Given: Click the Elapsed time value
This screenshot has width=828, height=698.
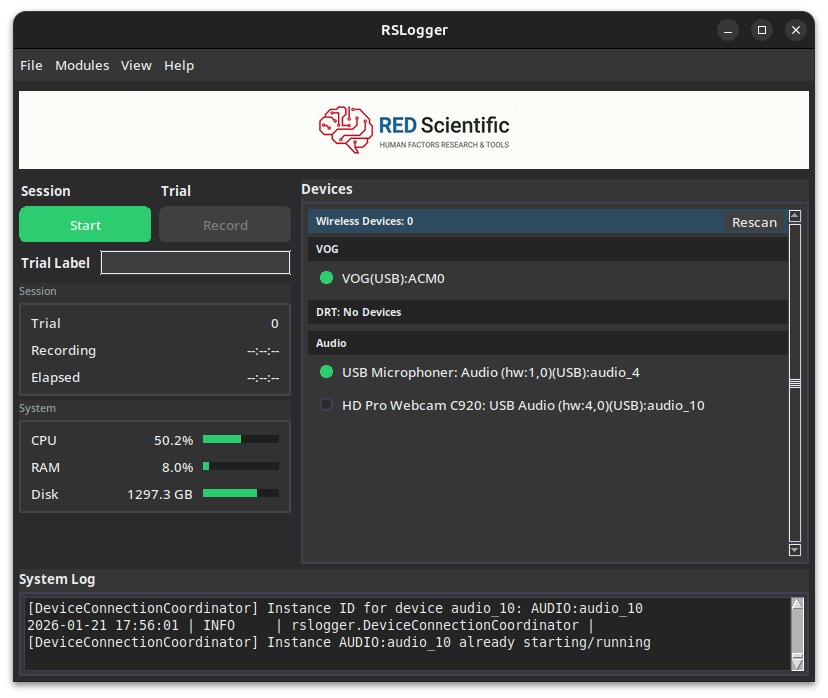Looking at the screenshot, I should [x=263, y=378].
